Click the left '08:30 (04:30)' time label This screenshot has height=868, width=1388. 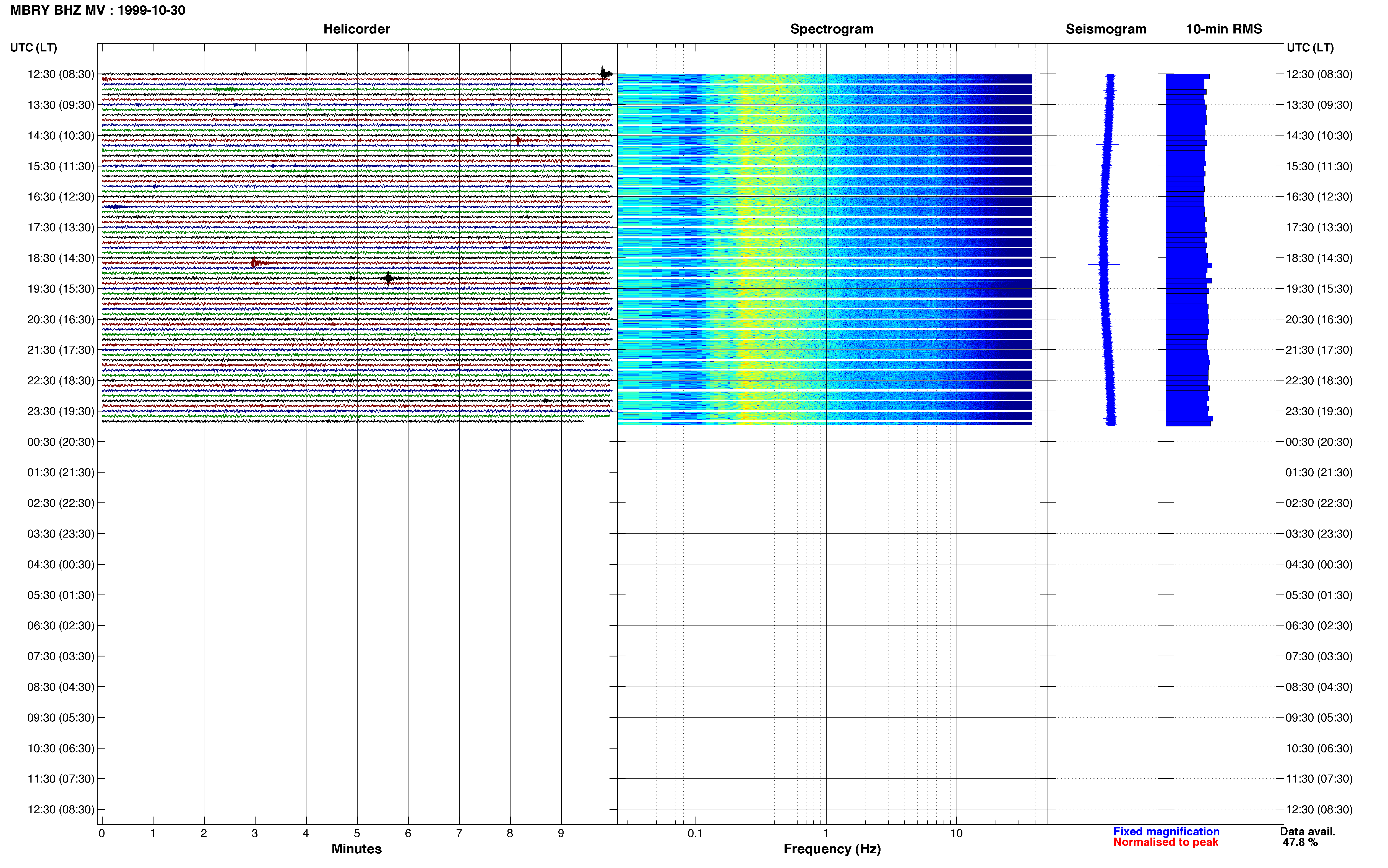pos(61,687)
